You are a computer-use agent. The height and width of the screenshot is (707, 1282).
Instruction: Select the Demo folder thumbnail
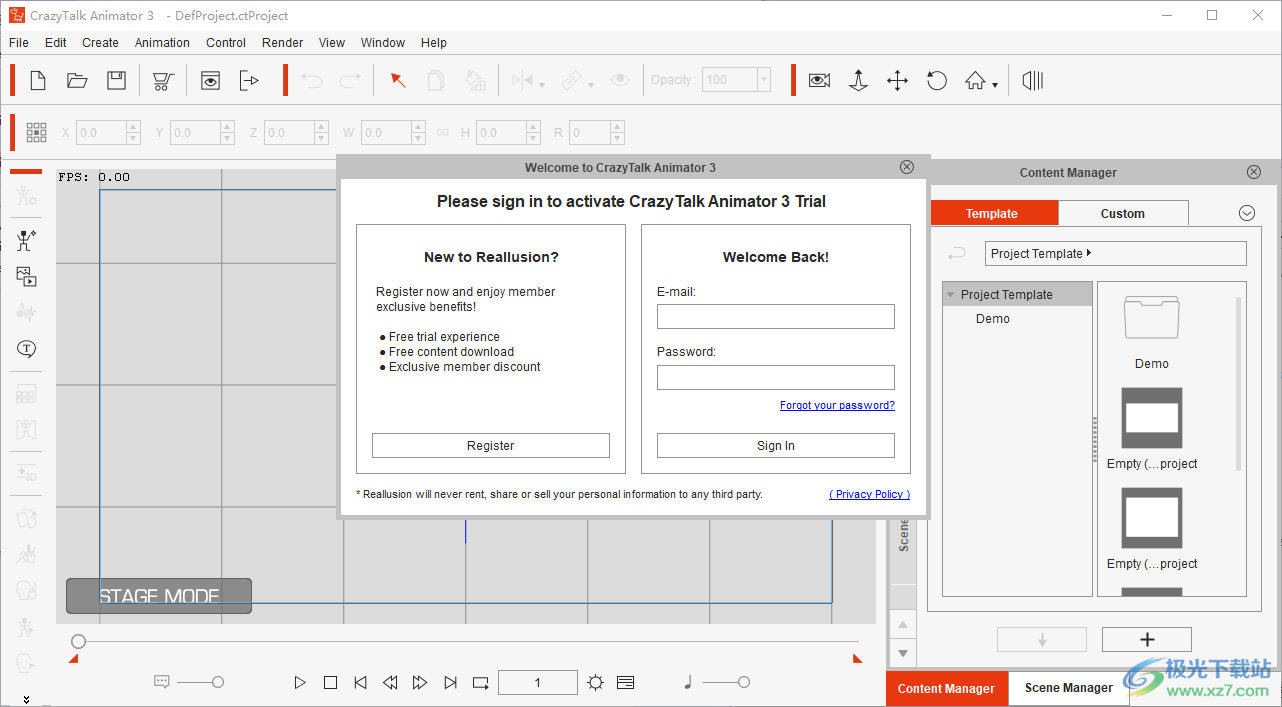click(1152, 318)
